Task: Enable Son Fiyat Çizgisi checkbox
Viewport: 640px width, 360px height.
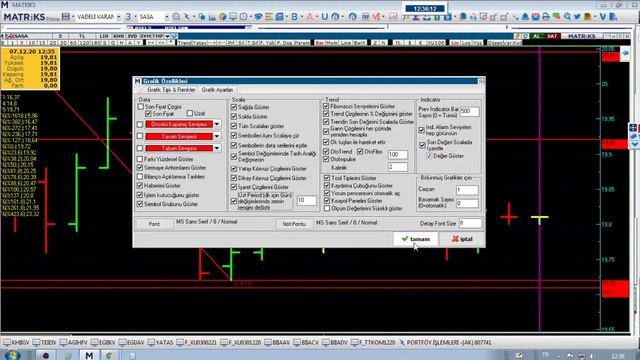Action: pos(141,107)
